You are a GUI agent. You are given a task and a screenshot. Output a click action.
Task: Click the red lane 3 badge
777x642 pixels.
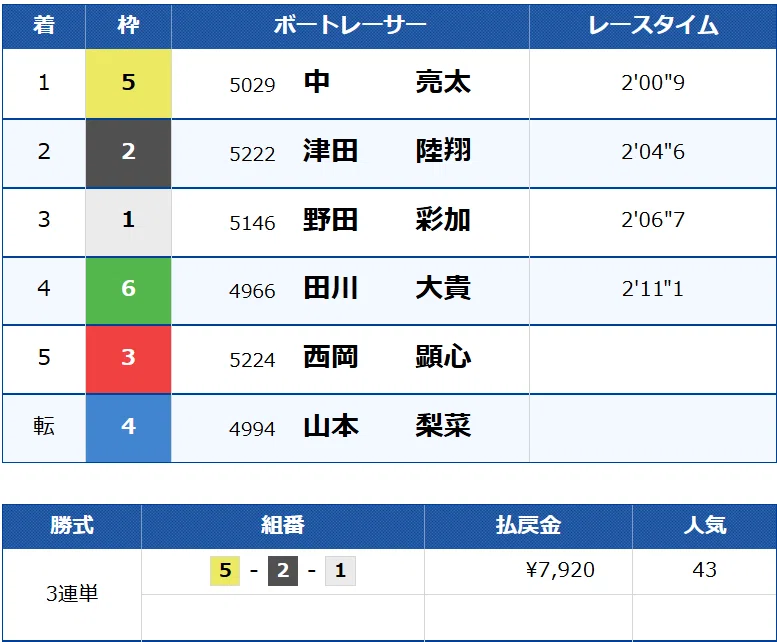pos(128,359)
